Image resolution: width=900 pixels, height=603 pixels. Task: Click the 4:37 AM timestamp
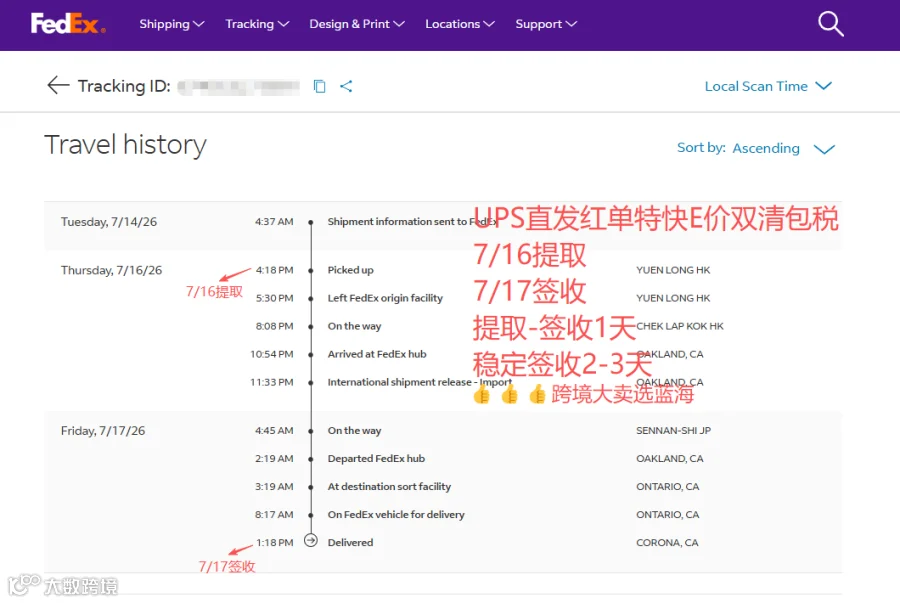pos(274,221)
